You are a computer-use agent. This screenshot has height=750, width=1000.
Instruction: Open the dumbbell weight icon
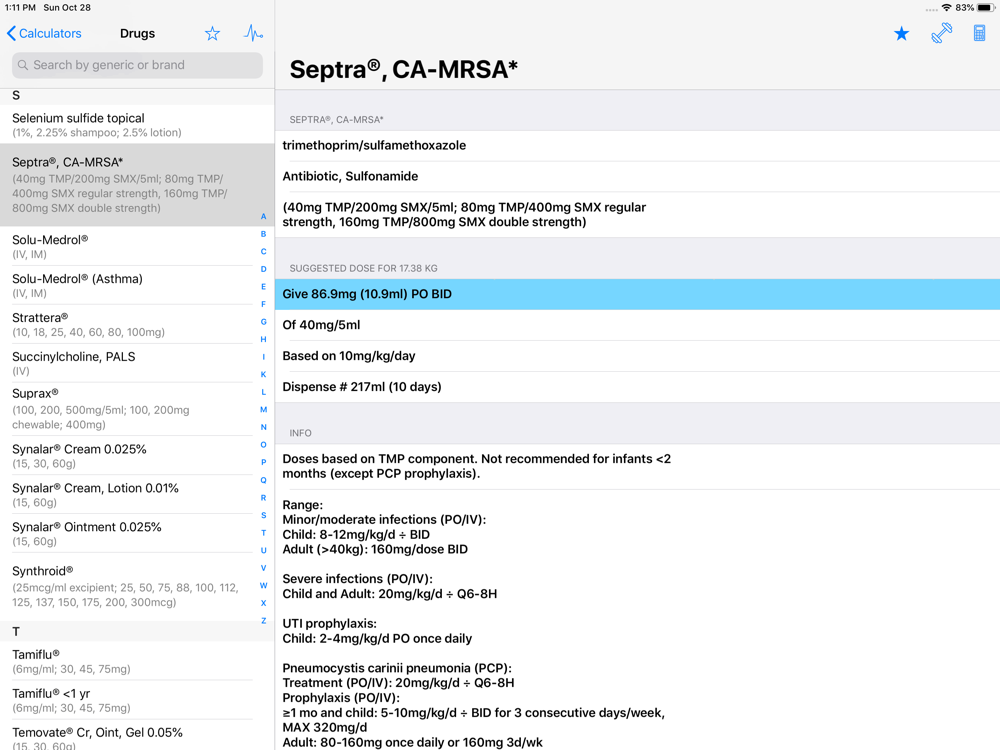(941, 33)
